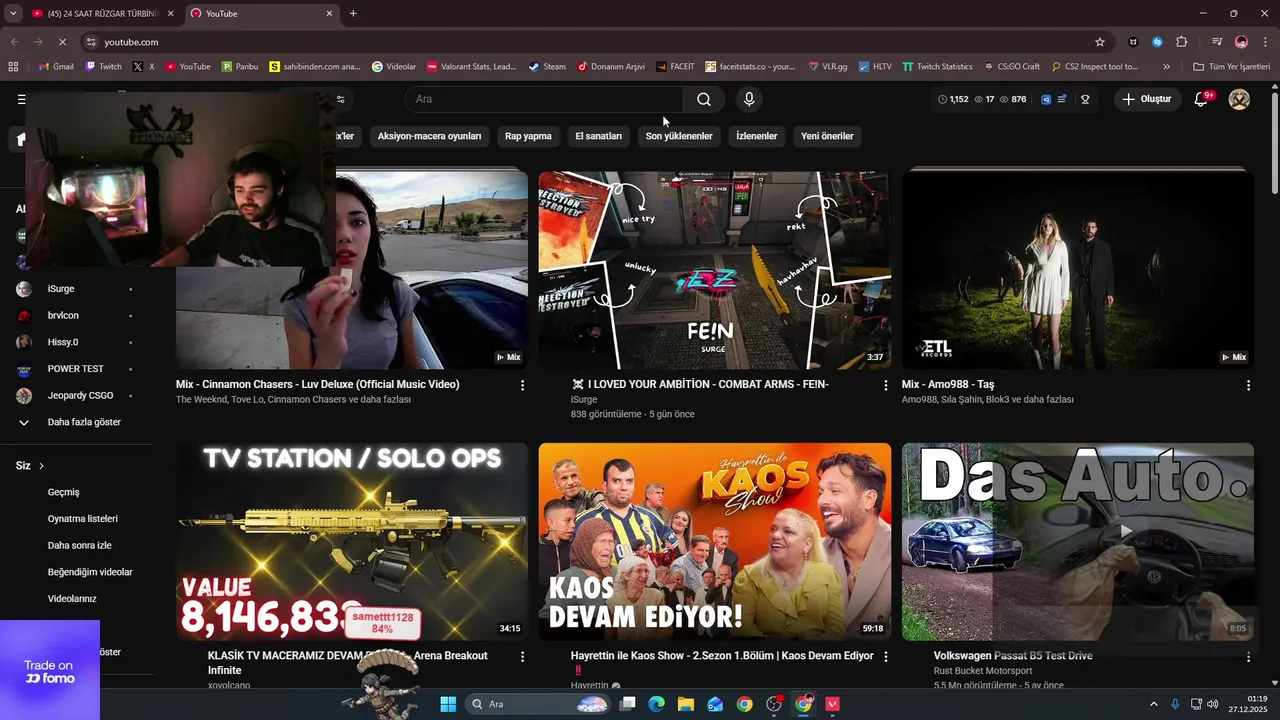
Task: Play the Das Auto Volkswagen Passat thumbnail
Action: tap(1077, 541)
